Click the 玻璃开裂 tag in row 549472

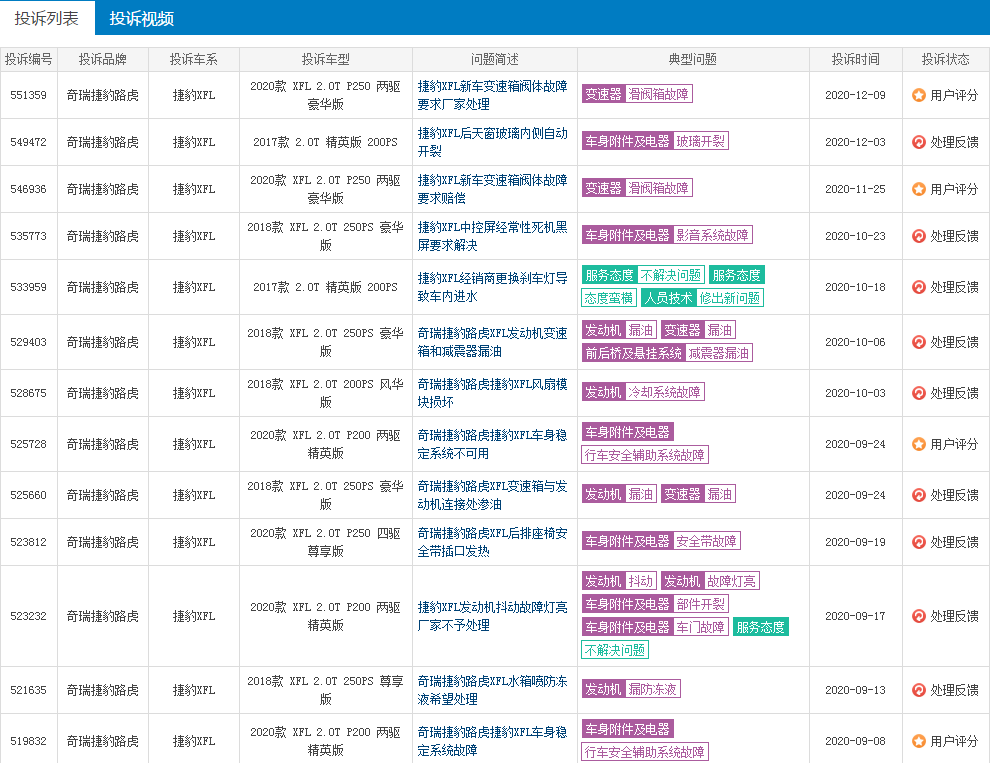click(701, 141)
